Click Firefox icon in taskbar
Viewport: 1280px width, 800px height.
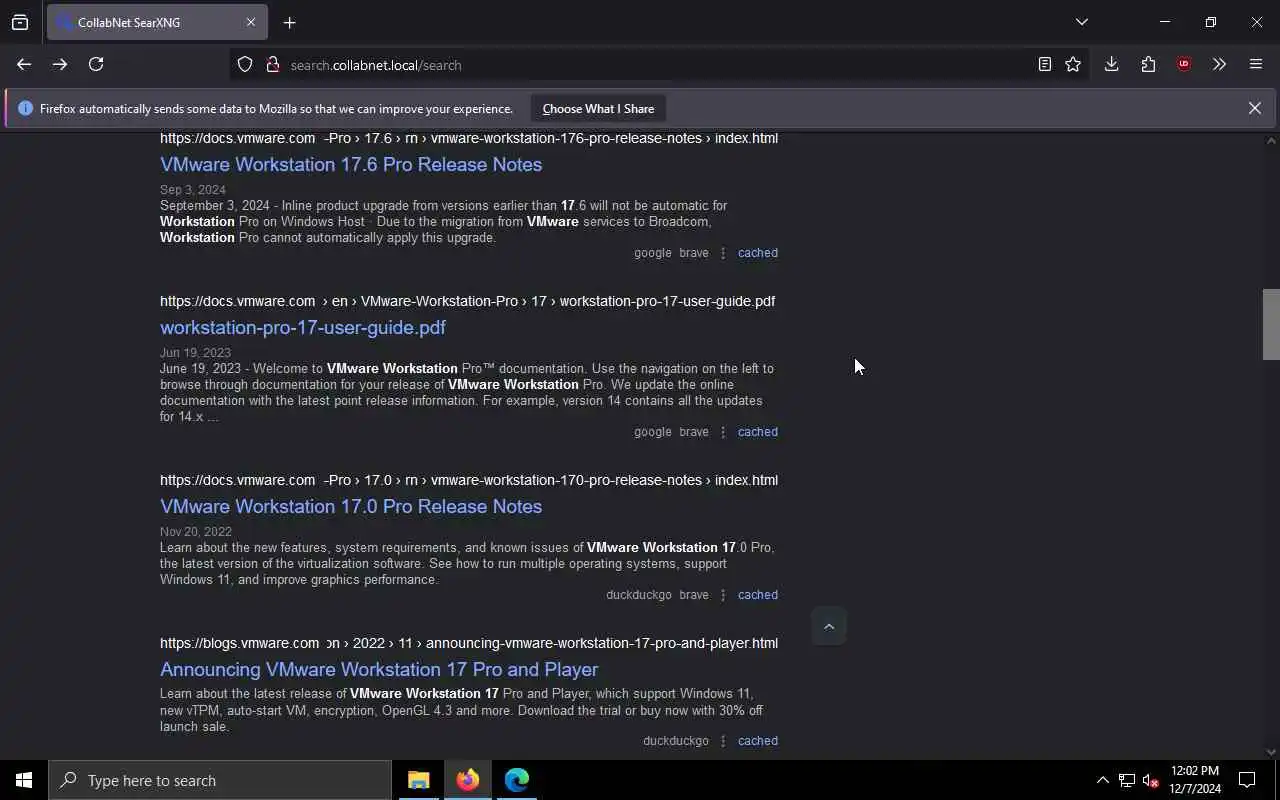point(467,780)
